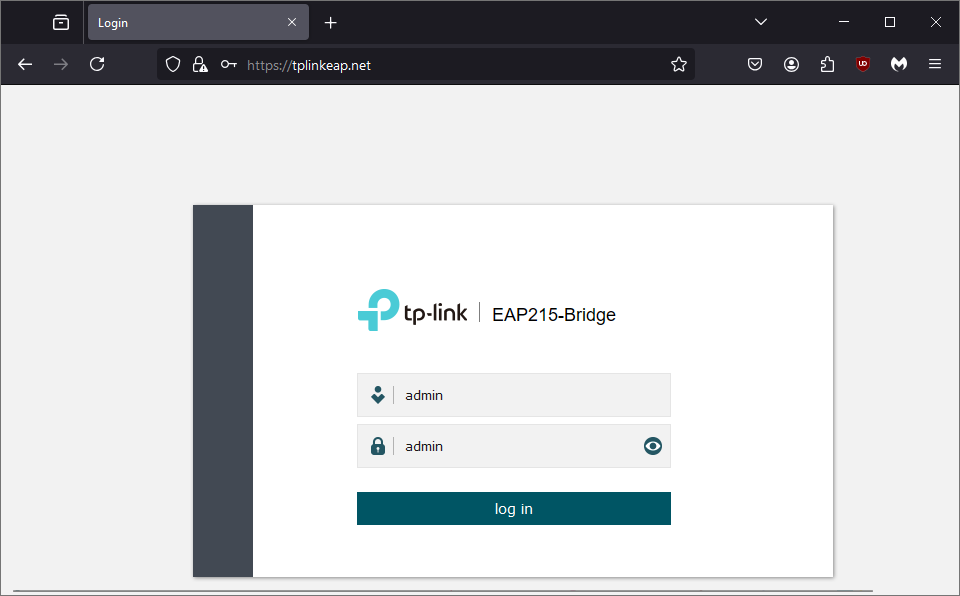Open the Malwarebytes extension icon
This screenshot has width=960, height=596.
point(898,64)
